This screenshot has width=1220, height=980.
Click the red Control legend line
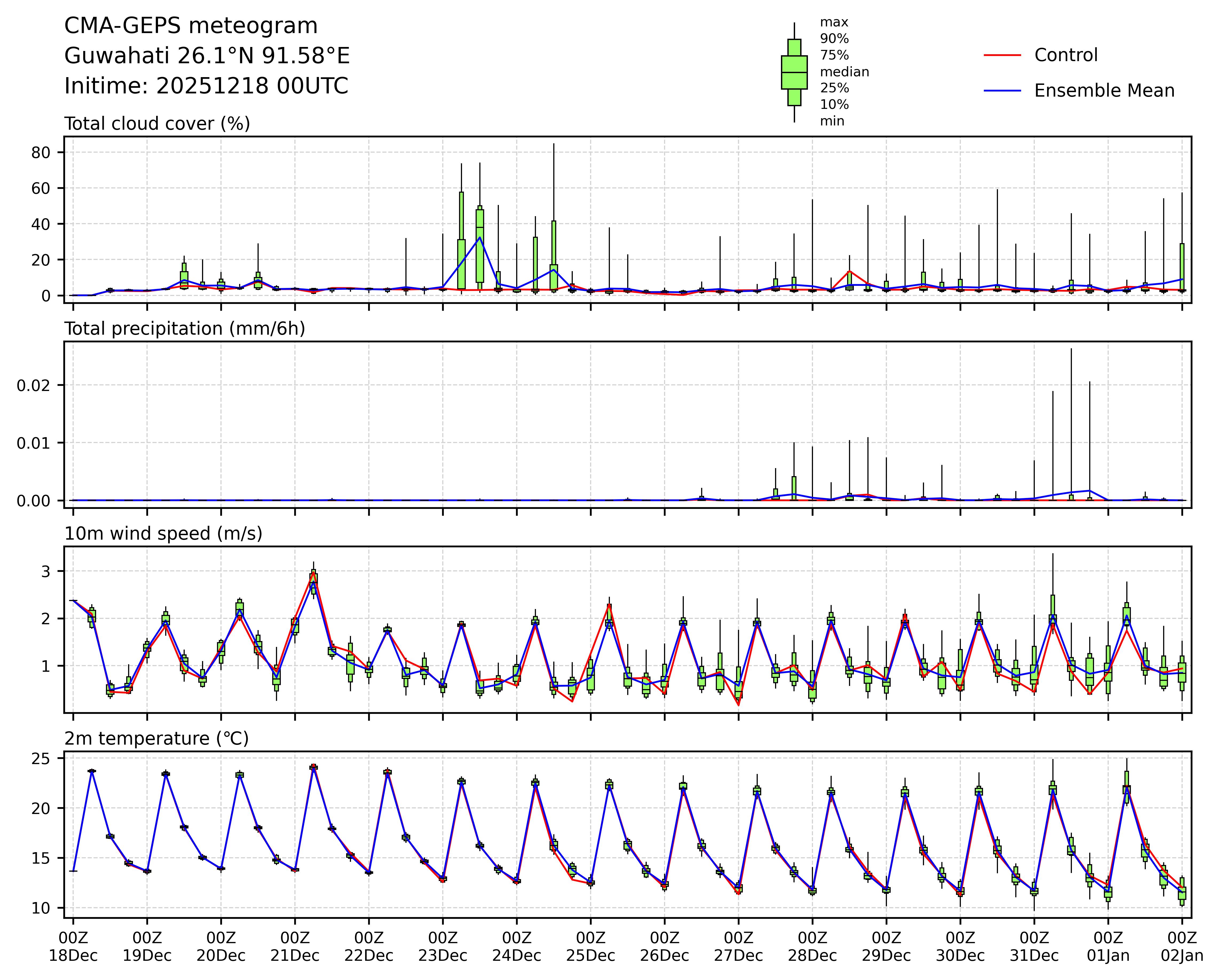pos(1002,56)
